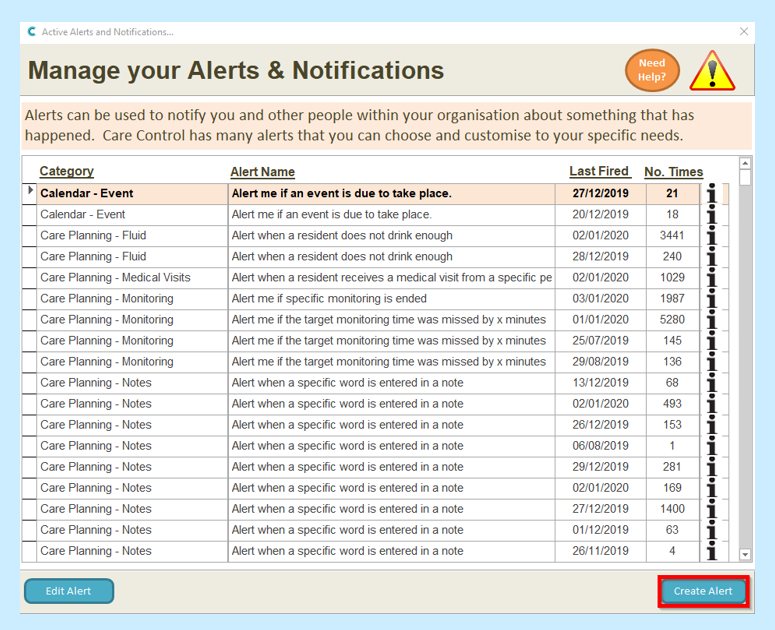Click the Care Control logo in title bar
775x630 pixels.
(x=32, y=32)
